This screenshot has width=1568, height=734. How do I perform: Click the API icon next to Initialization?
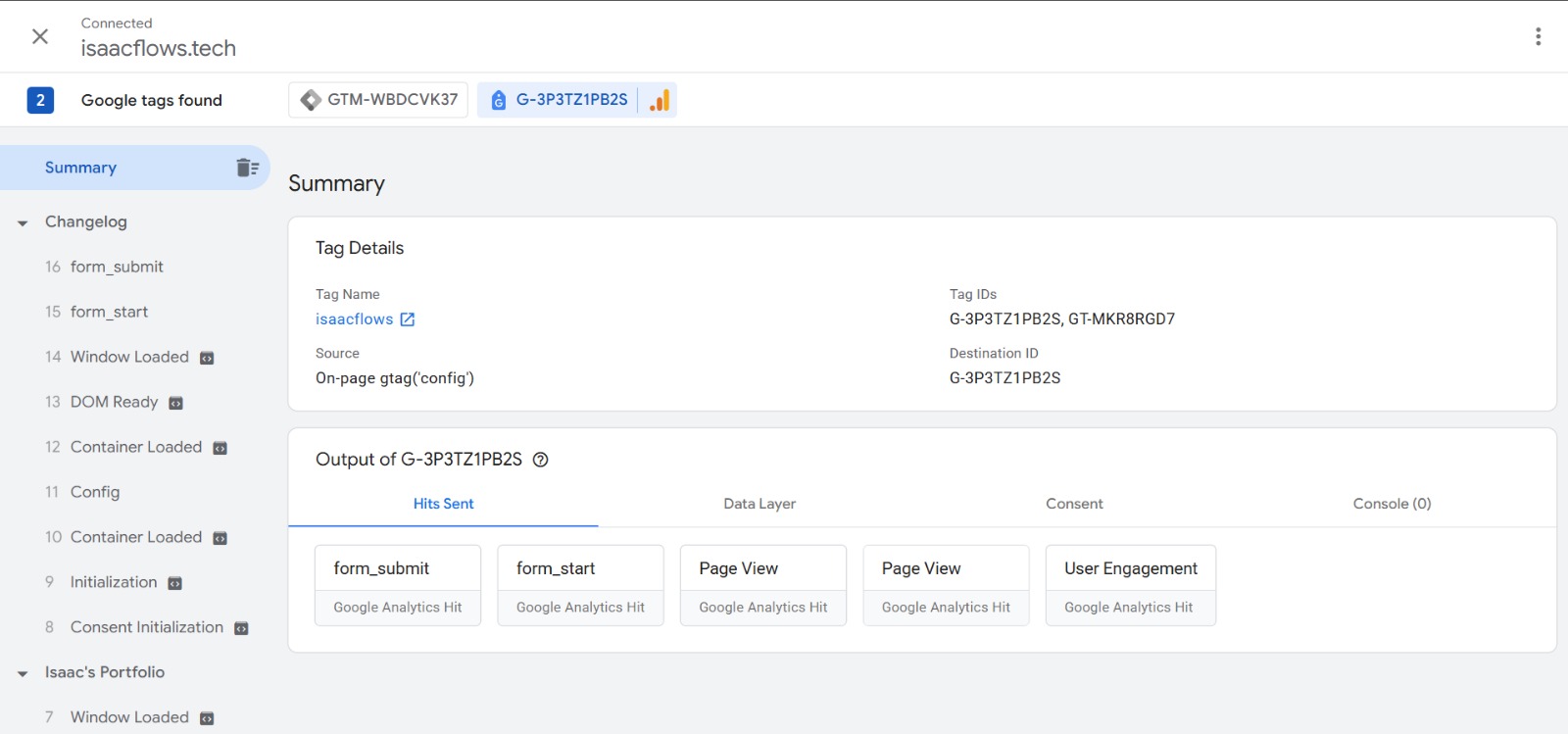click(175, 583)
